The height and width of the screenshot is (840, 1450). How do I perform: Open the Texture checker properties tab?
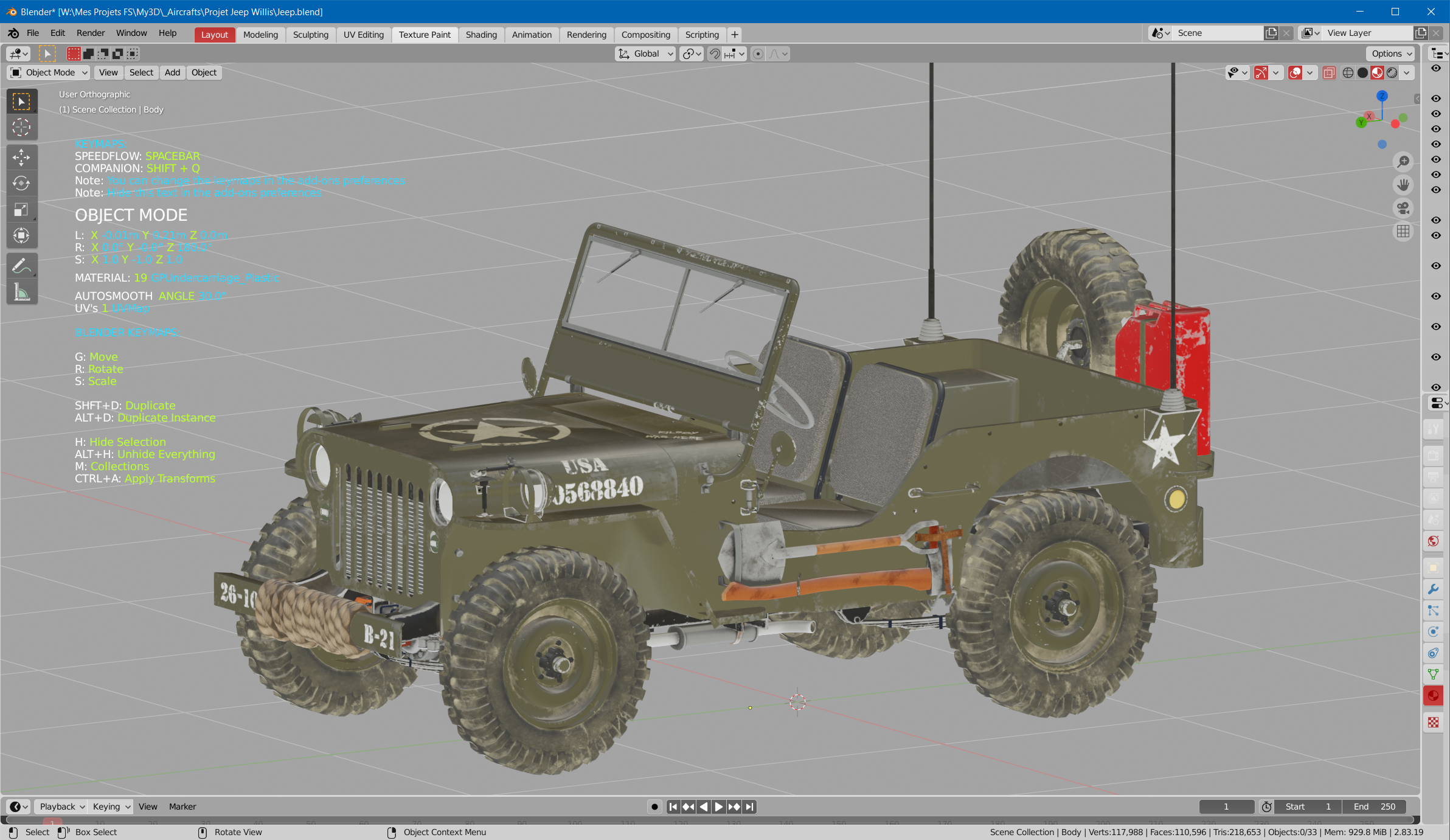click(x=1434, y=722)
